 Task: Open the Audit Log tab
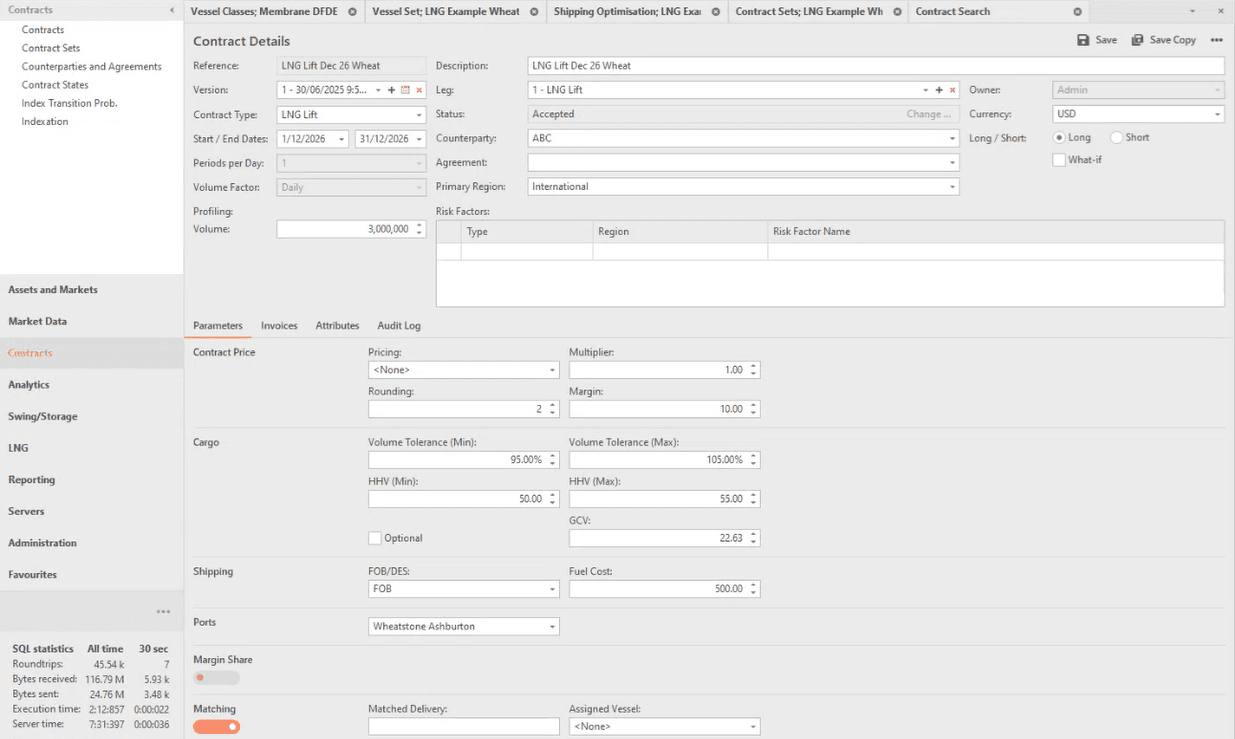click(398, 326)
